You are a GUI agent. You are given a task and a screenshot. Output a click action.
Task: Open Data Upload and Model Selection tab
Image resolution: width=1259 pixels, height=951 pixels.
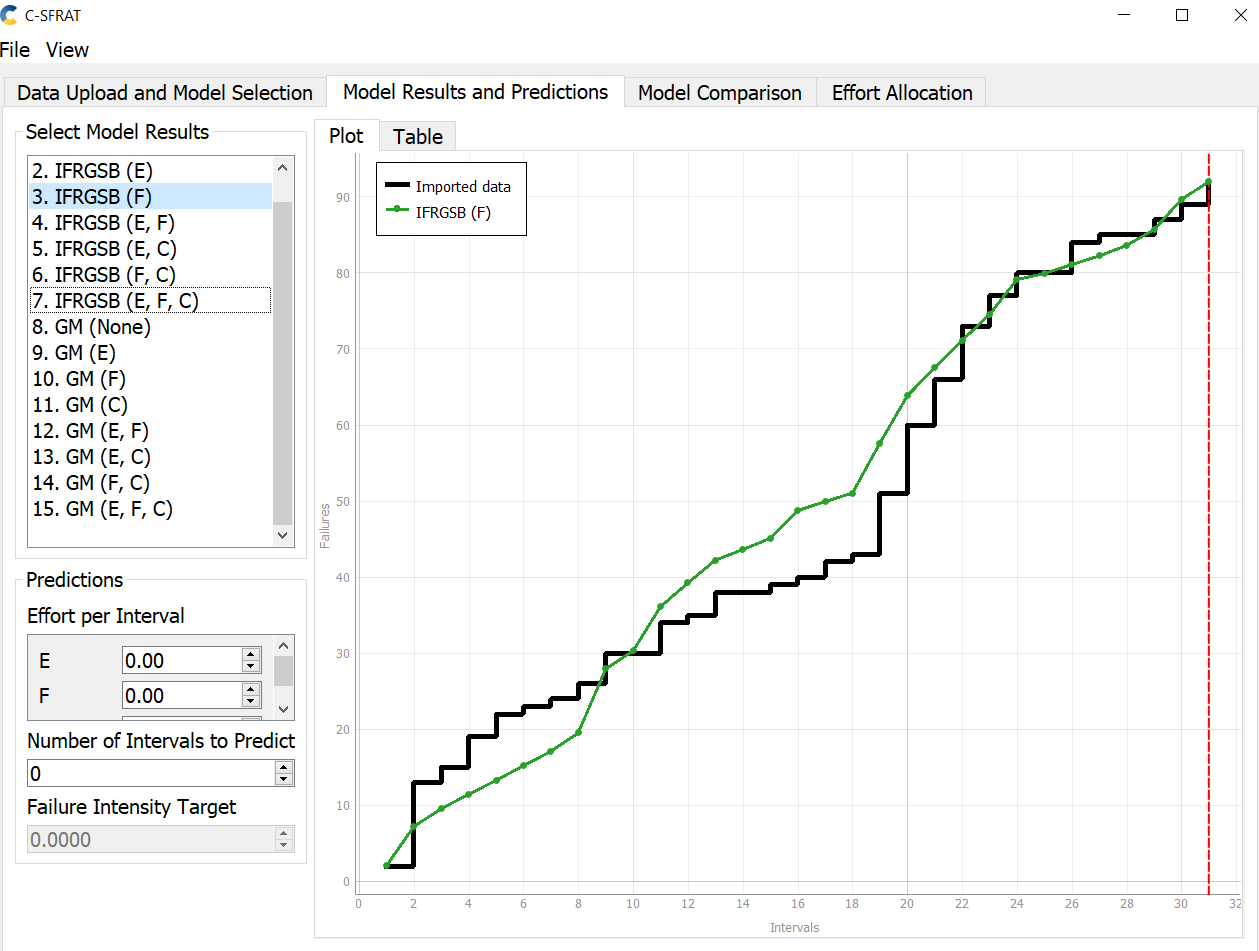(165, 93)
